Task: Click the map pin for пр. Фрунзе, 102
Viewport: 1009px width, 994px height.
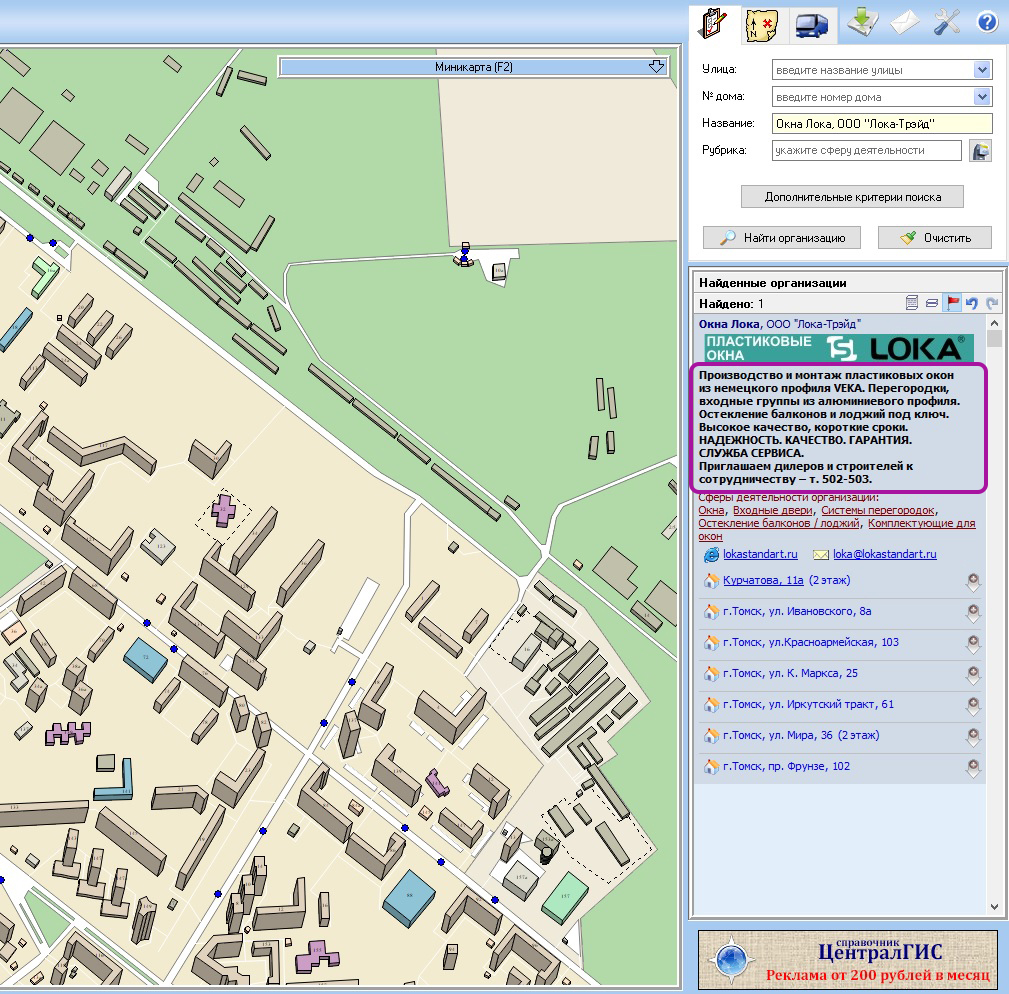Action: click(x=973, y=768)
